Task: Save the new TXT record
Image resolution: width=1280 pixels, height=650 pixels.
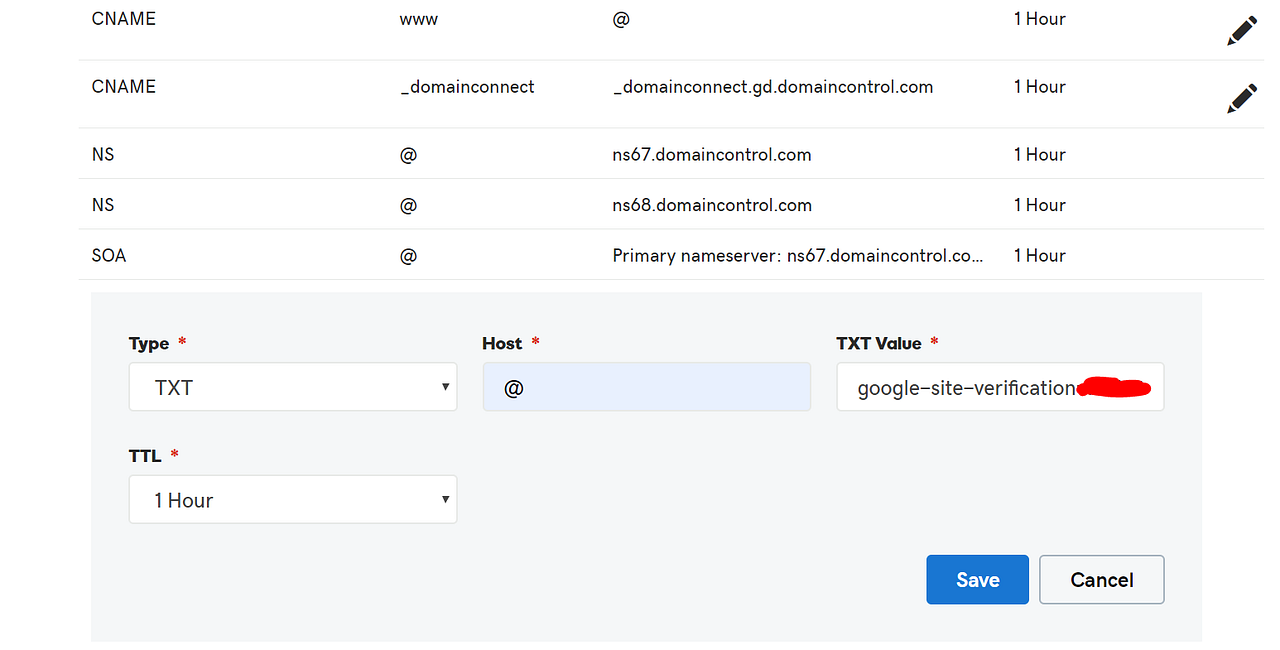Action: (977, 580)
